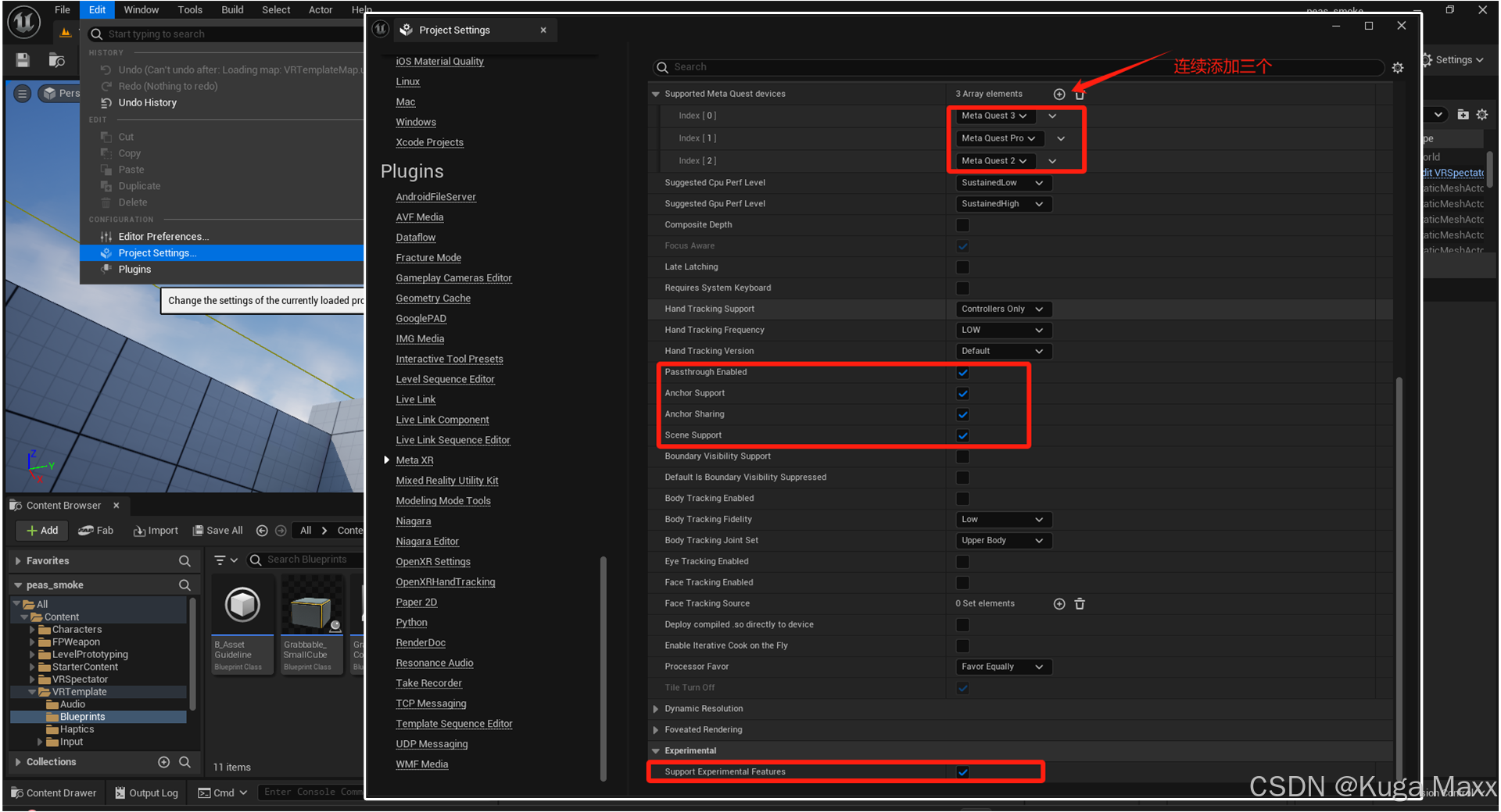Open viewport hamburger options menu
The image size is (1501, 812).
click(x=23, y=94)
